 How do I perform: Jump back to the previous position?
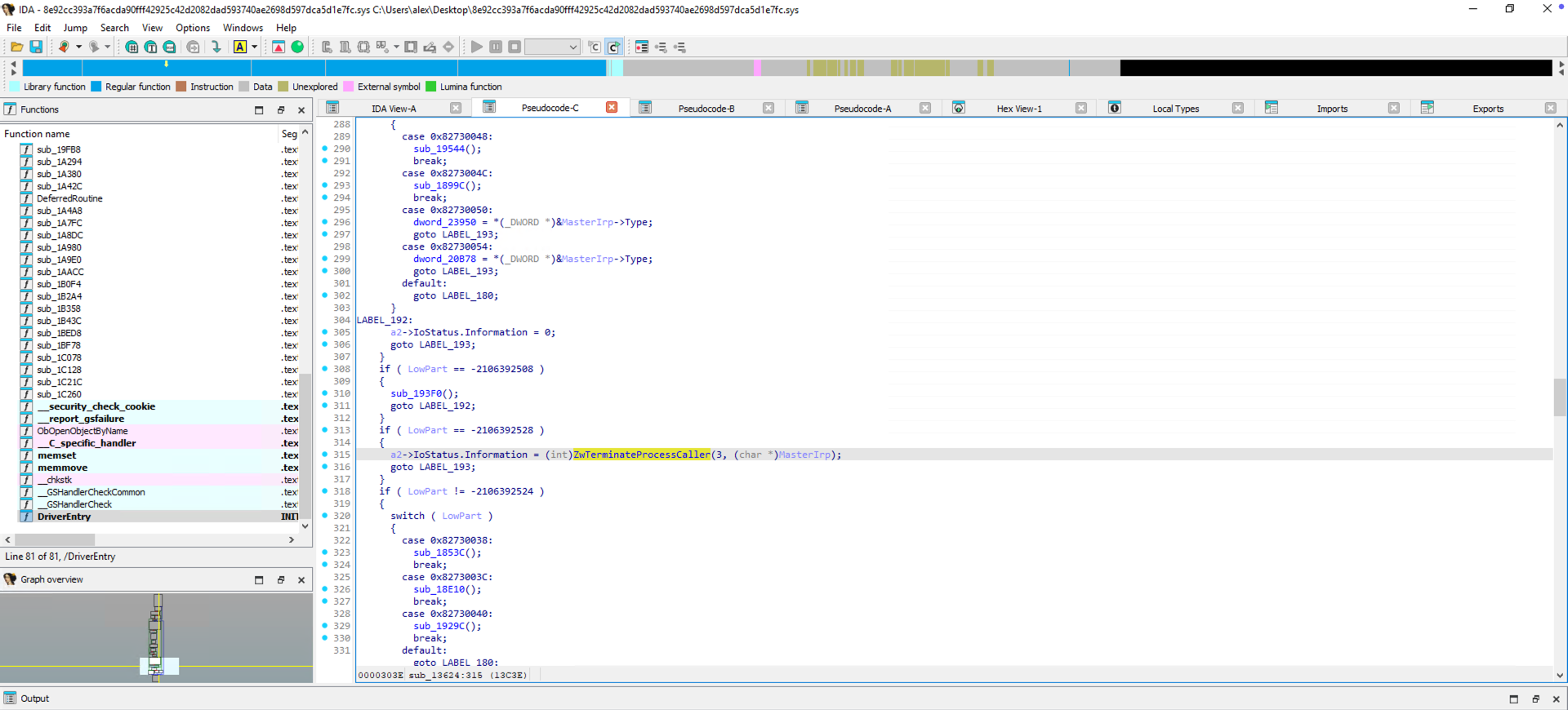pyautogui.click(x=64, y=47)
